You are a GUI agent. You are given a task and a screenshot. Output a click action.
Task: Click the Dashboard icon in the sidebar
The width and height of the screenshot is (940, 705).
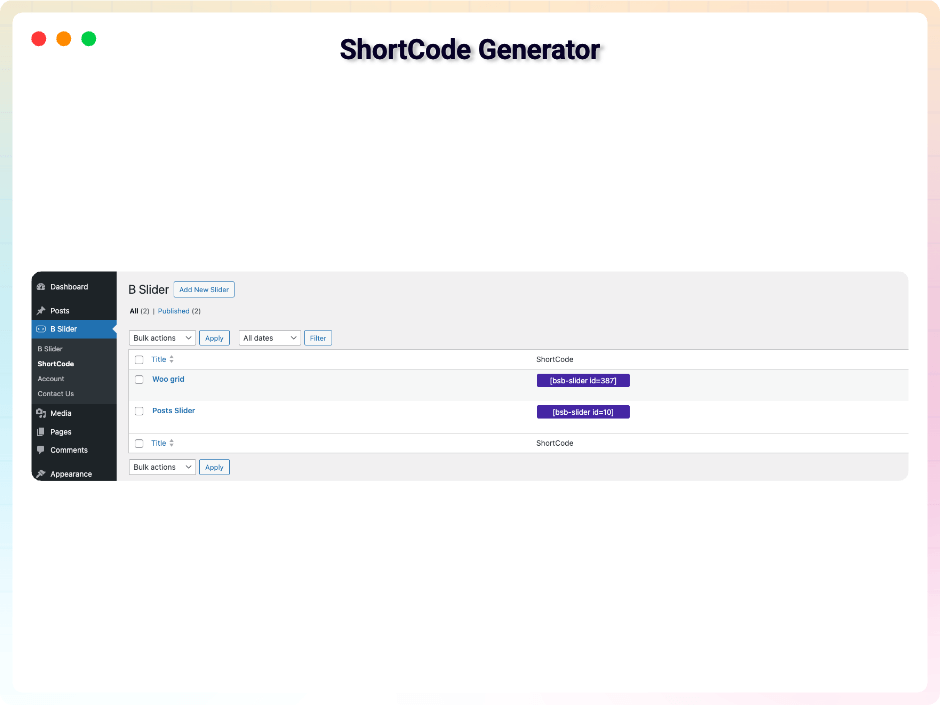[x=42, y=287]
